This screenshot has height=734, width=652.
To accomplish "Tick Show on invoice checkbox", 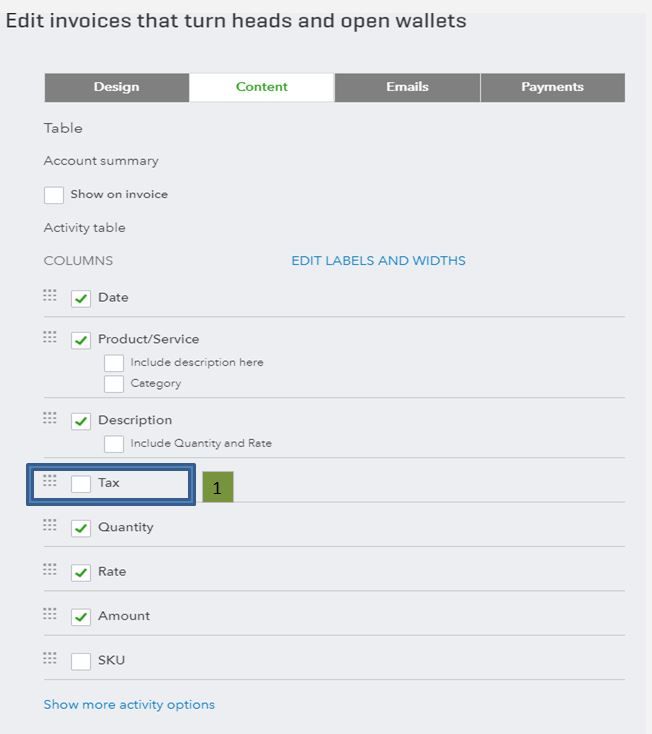I will 54,195.
